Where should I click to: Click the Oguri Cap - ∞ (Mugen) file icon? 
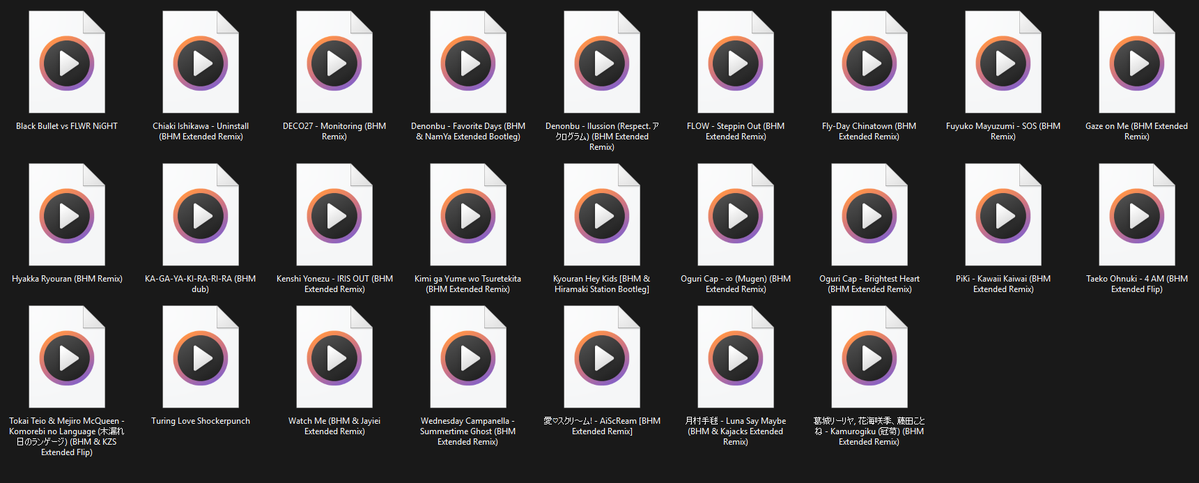click(x=736, y=215)
